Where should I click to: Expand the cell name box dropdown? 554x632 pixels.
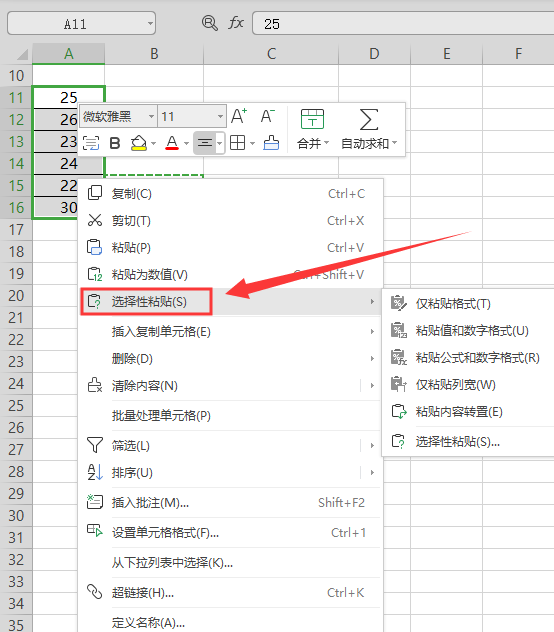pos(150,23)
